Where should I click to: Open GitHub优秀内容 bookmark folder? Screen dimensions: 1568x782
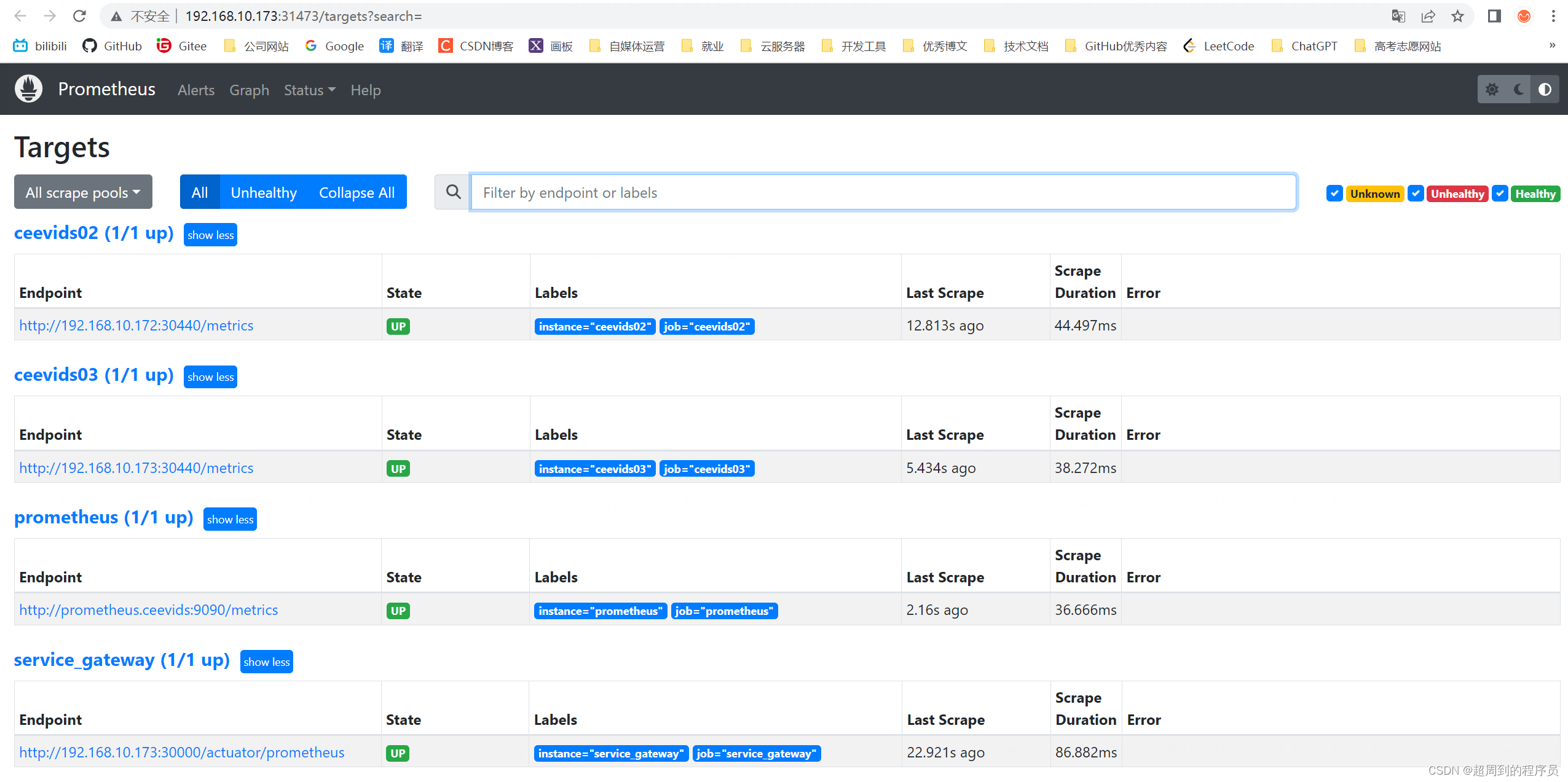tap(1116, 46)
